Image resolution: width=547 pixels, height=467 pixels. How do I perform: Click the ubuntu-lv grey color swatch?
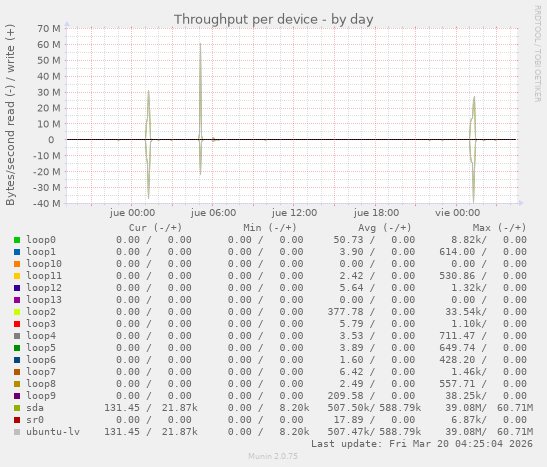(17, 432)
